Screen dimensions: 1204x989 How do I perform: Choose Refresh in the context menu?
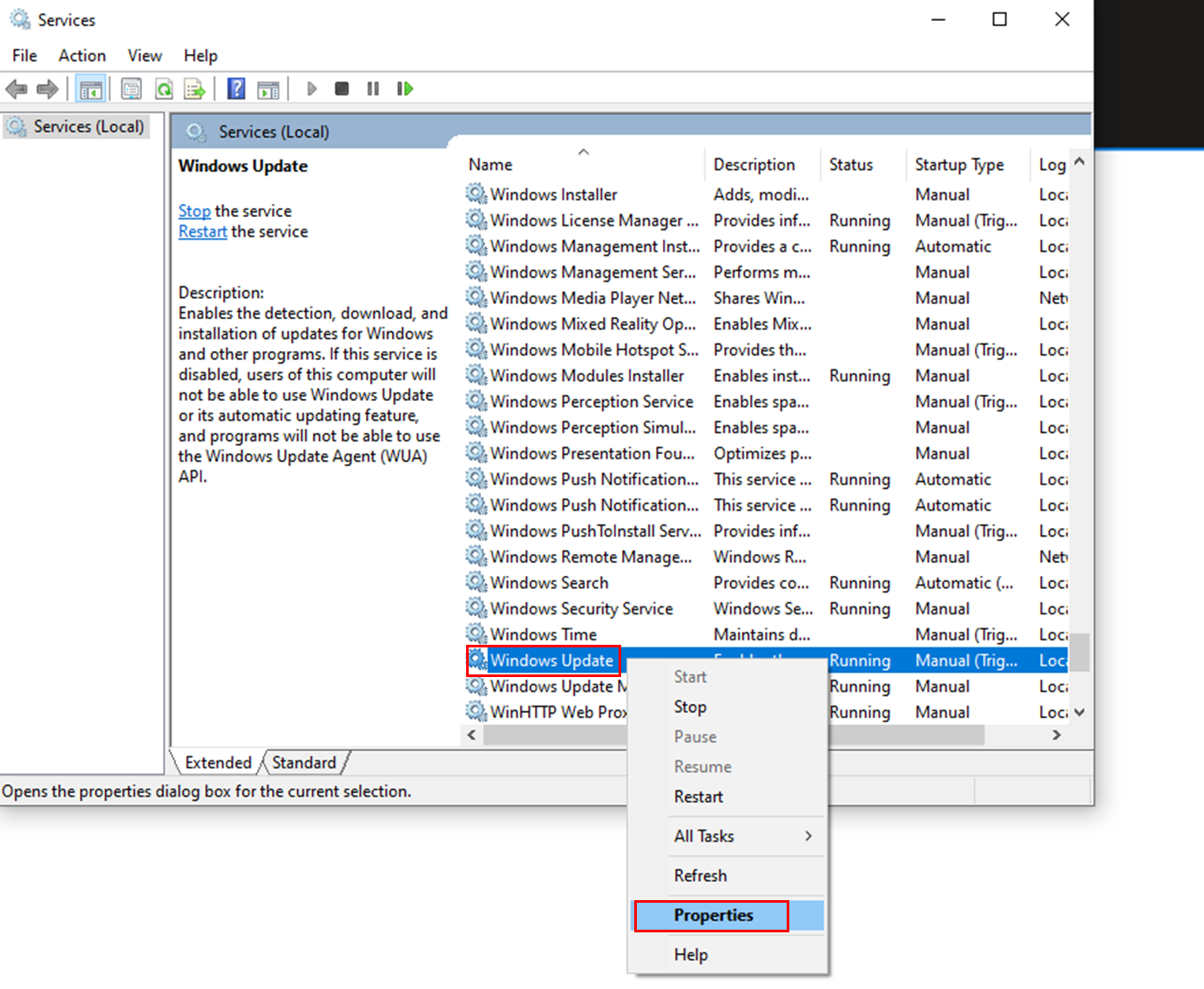(727, 876)
